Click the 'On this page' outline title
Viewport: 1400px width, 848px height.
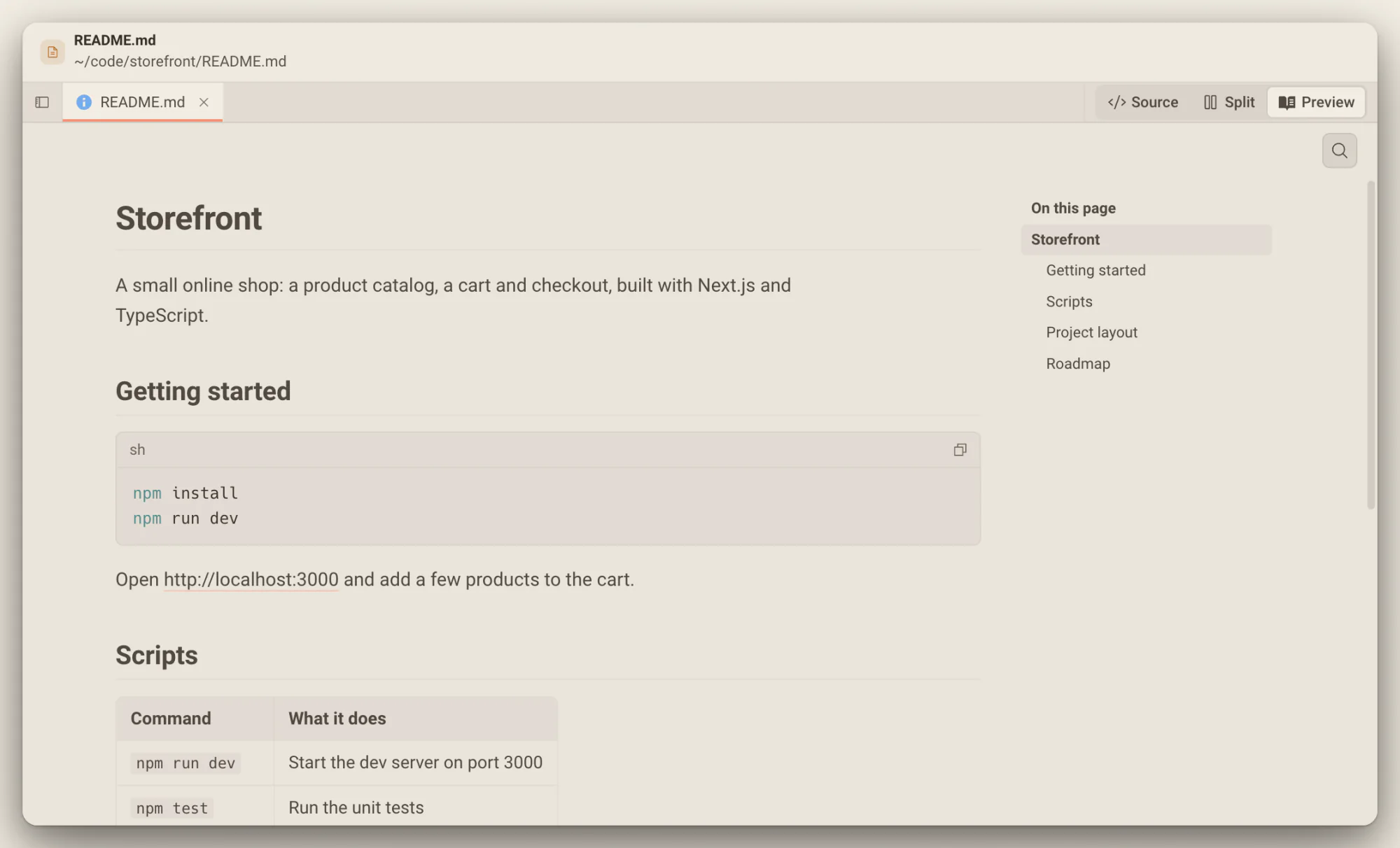[1073, 208]
